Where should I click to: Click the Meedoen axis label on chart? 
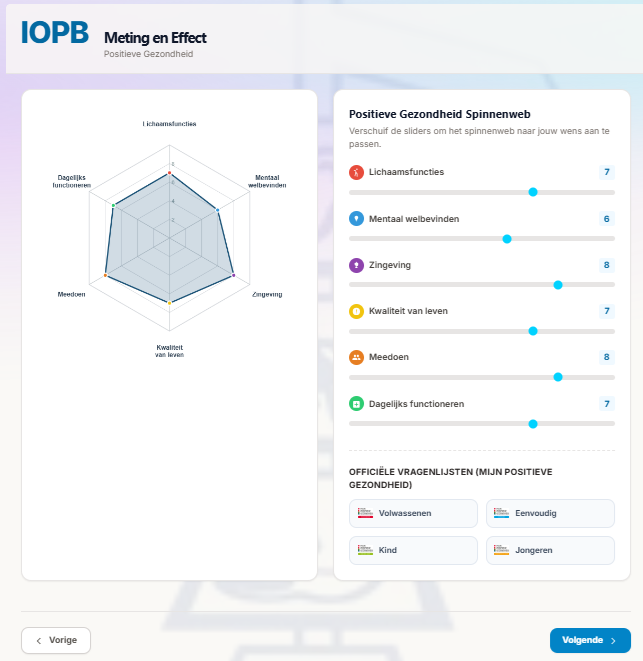pos(72,294)
